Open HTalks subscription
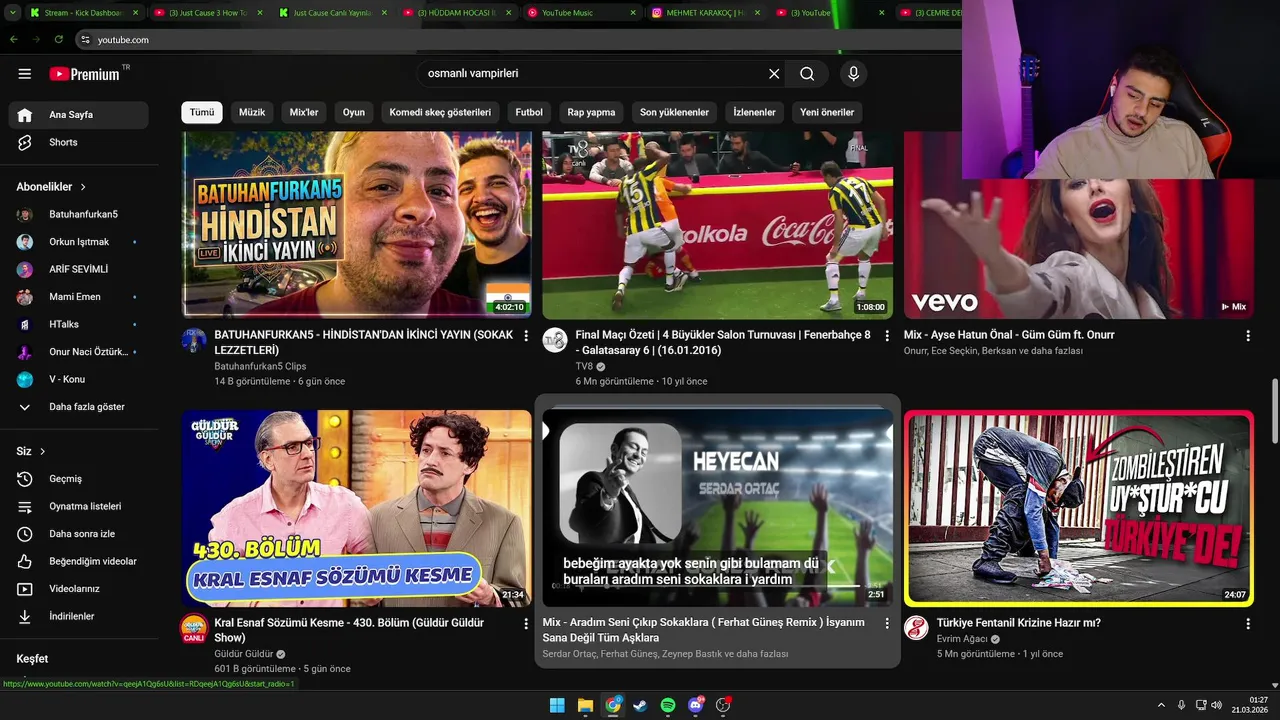Image resolution: width=1280 pixels, height=720 pixels. (x=78, y=324)
